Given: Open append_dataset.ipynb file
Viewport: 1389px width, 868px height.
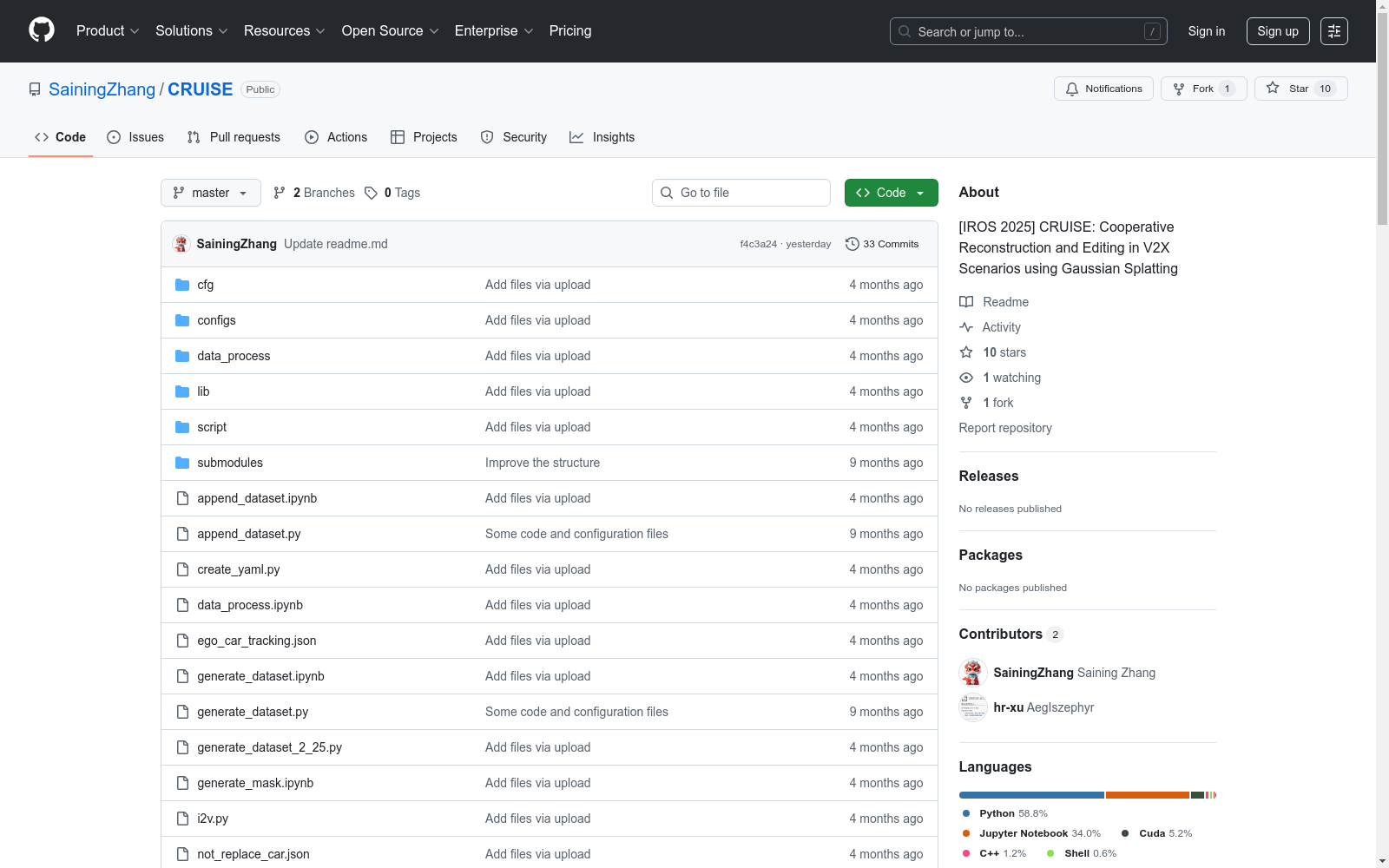Looking at the screenshot, I should tap(257, 498).
